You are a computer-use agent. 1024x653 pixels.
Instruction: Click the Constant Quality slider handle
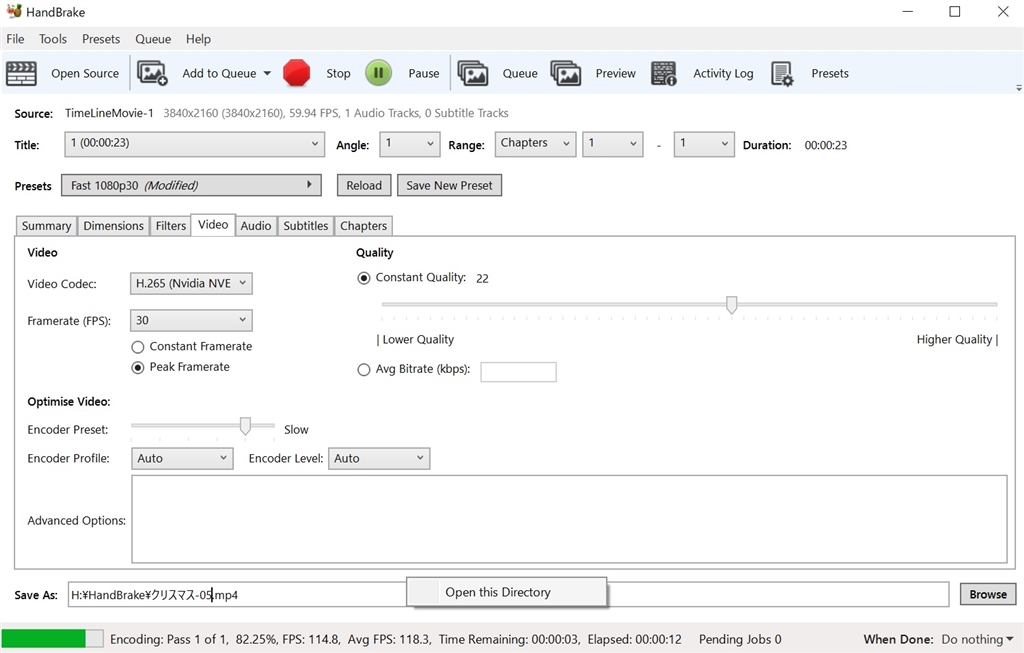pyautogui.click(x=731, y=305)
